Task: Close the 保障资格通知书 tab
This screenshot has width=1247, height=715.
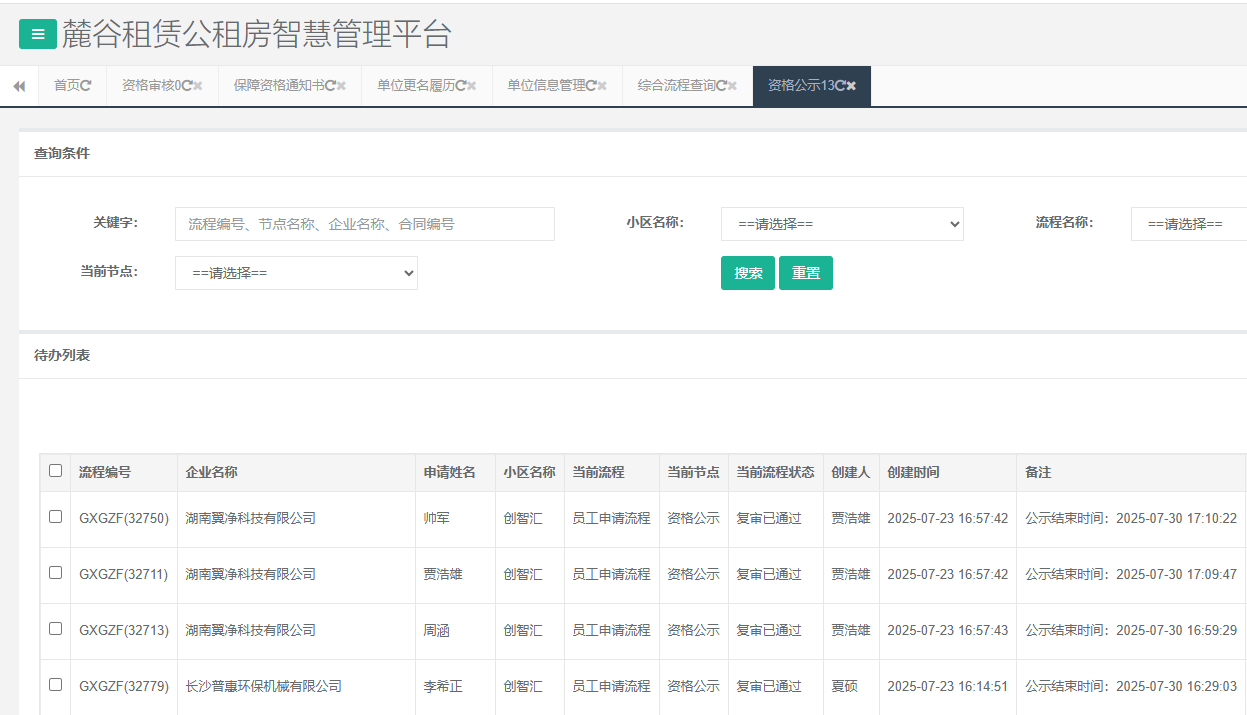Action: (x=342, y=86)
